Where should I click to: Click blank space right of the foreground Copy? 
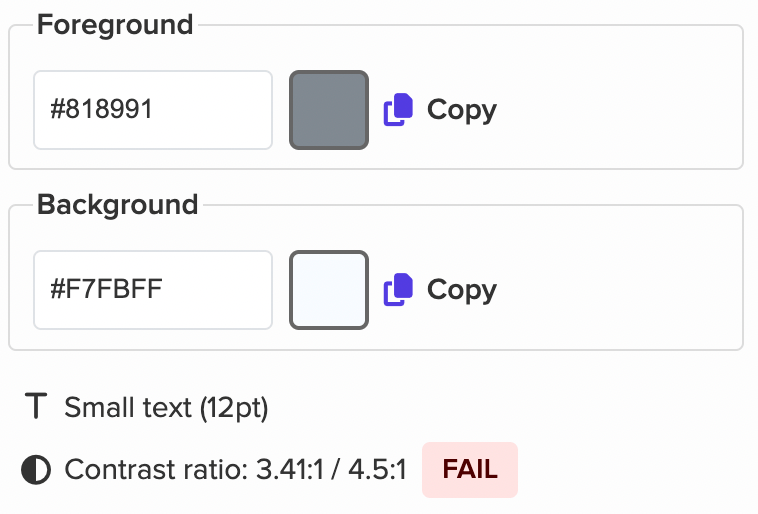tap(620, 110)
